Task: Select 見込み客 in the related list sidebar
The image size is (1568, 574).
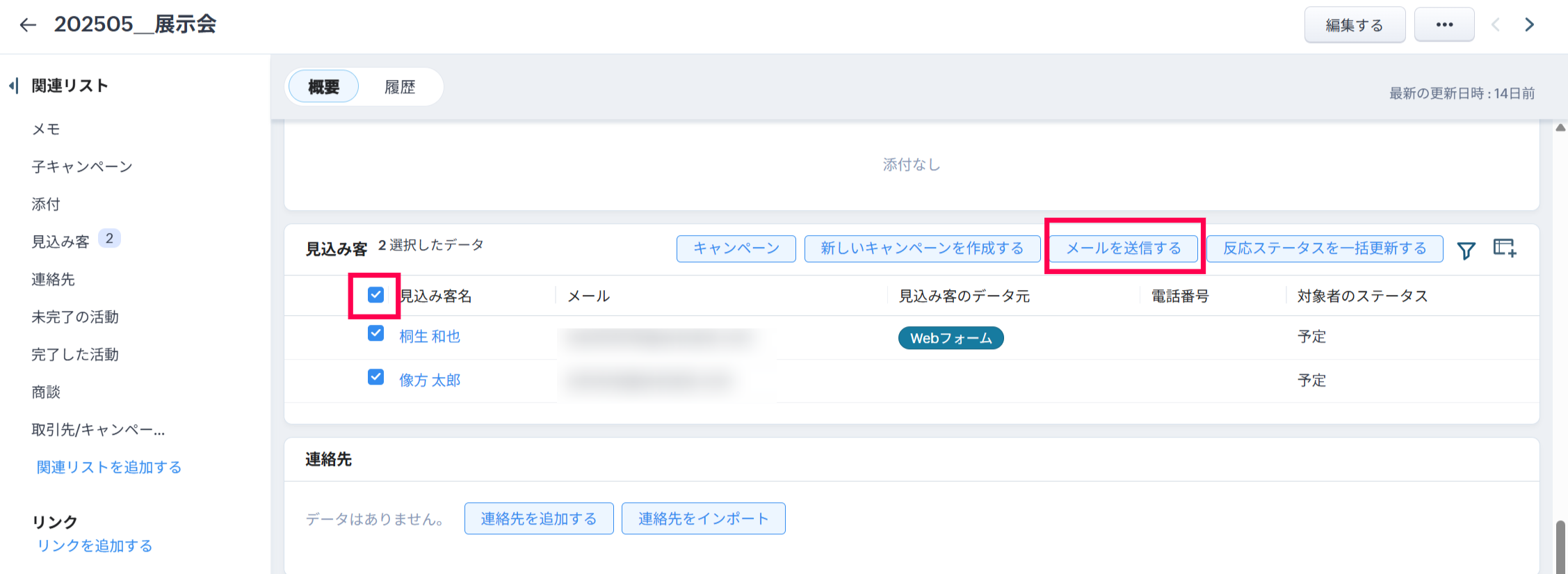Action: 60,241
